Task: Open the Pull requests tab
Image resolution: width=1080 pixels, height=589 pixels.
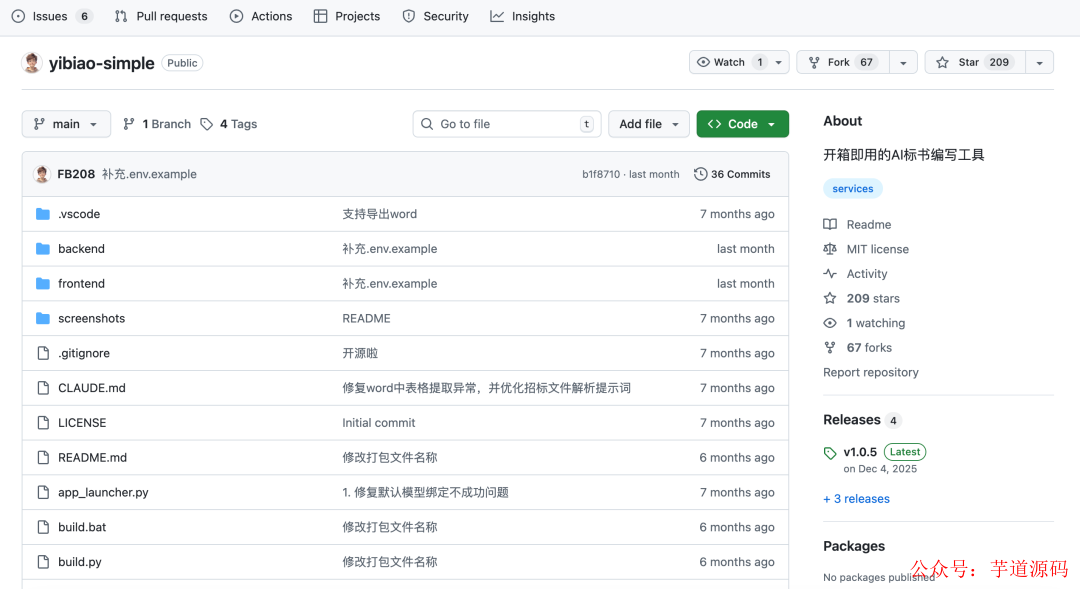Action: click(x=161, y=16)
